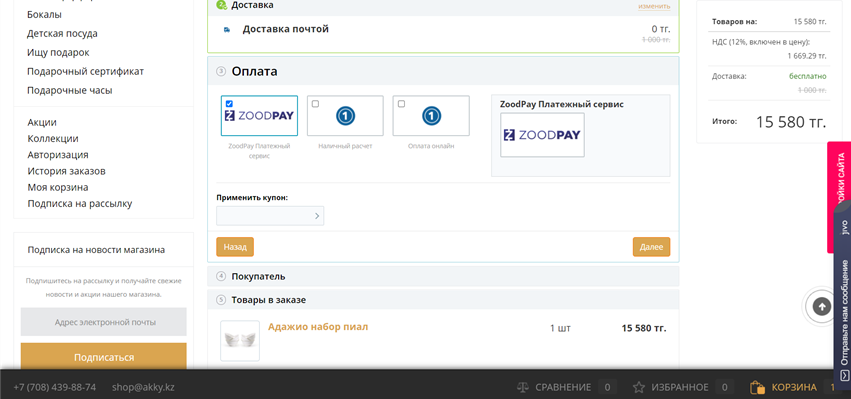851x399 pixels.
Task: Go to Акции page
Action: (42, 123)
